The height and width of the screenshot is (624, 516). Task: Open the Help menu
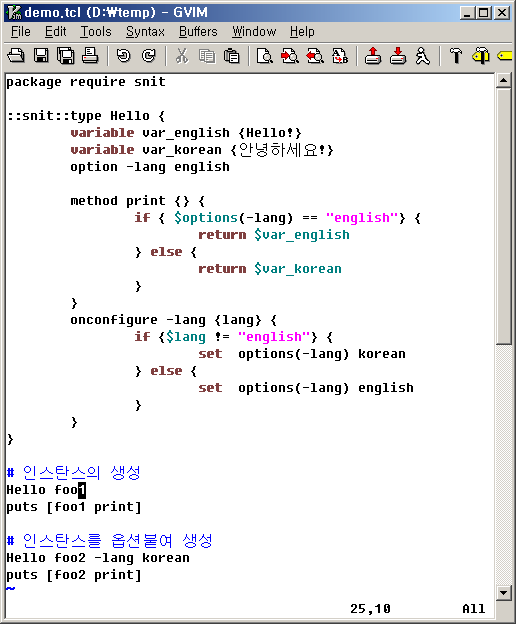coord(302,31)
